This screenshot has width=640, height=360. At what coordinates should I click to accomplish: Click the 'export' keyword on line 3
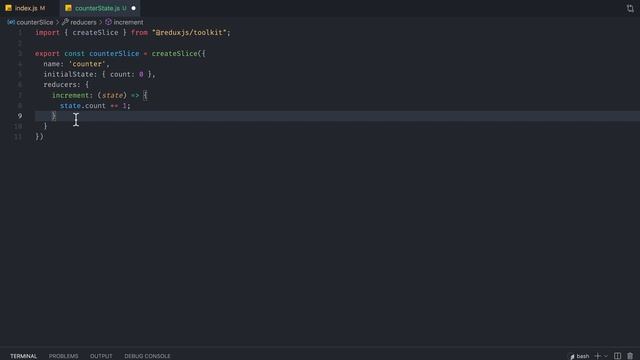47,53
